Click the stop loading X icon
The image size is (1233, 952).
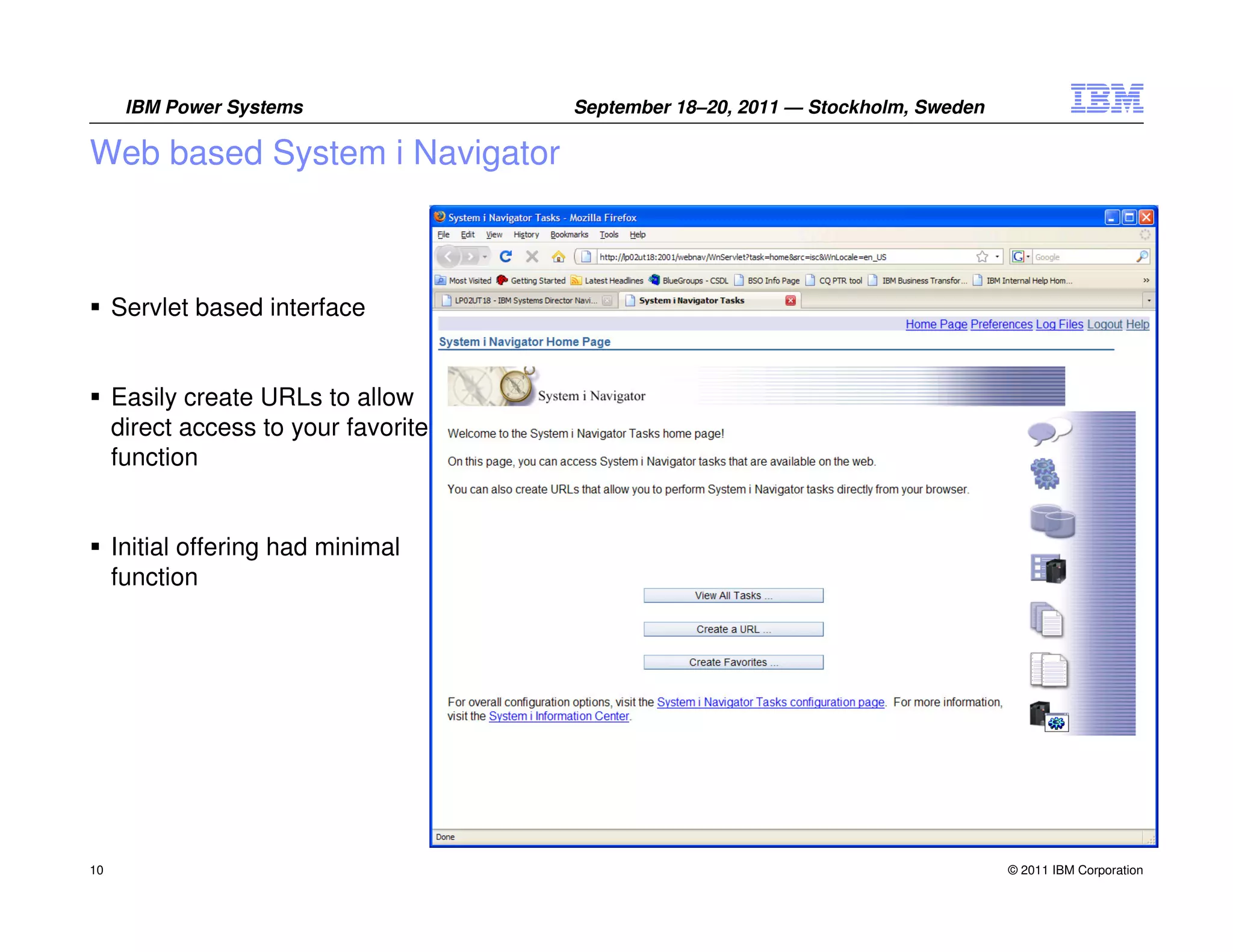click(532, 257)
